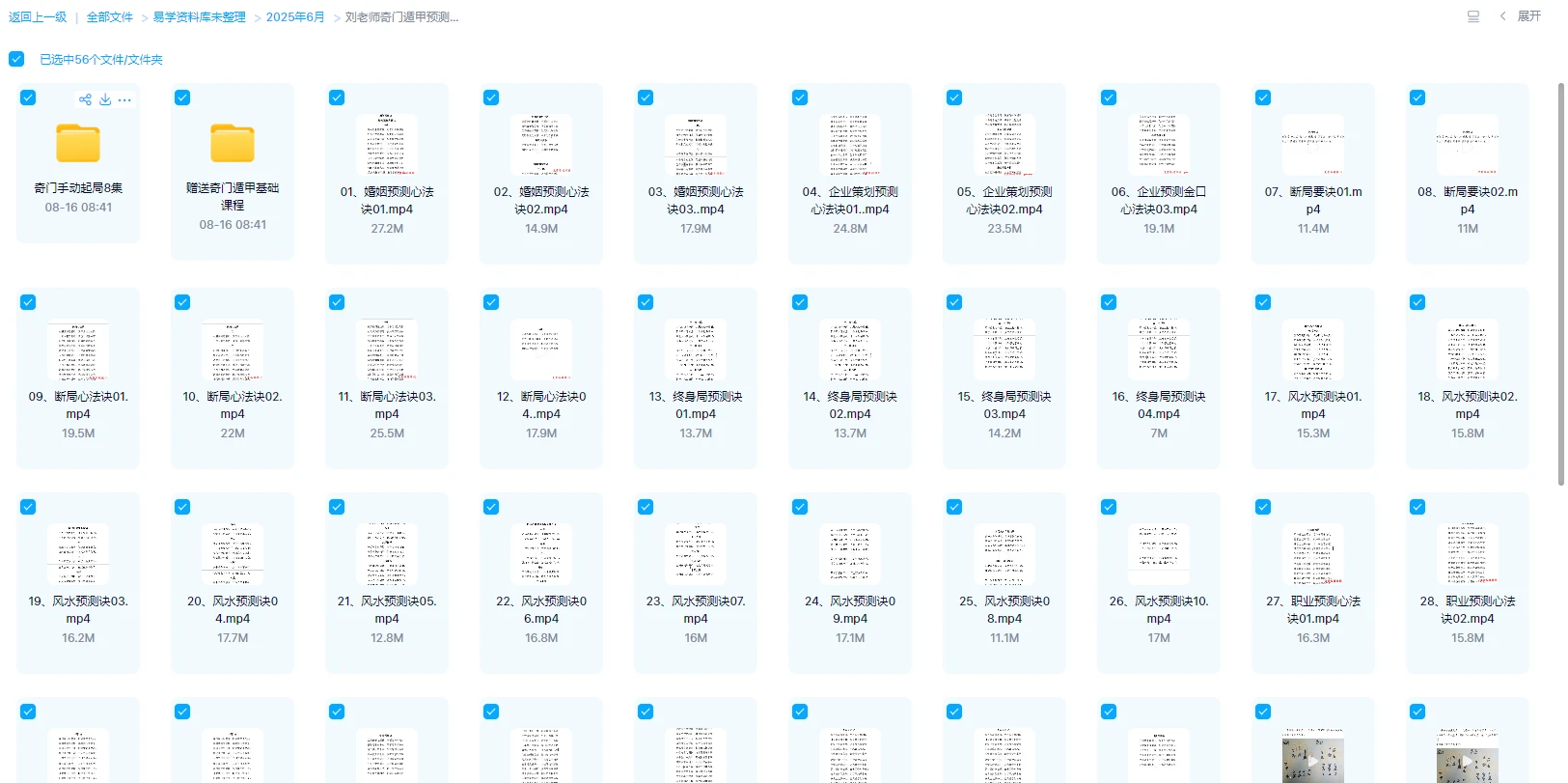Open thumbnail of 22、风水预测诀06.mp4
Screen dimensions: 1568x783
[541, 555]
